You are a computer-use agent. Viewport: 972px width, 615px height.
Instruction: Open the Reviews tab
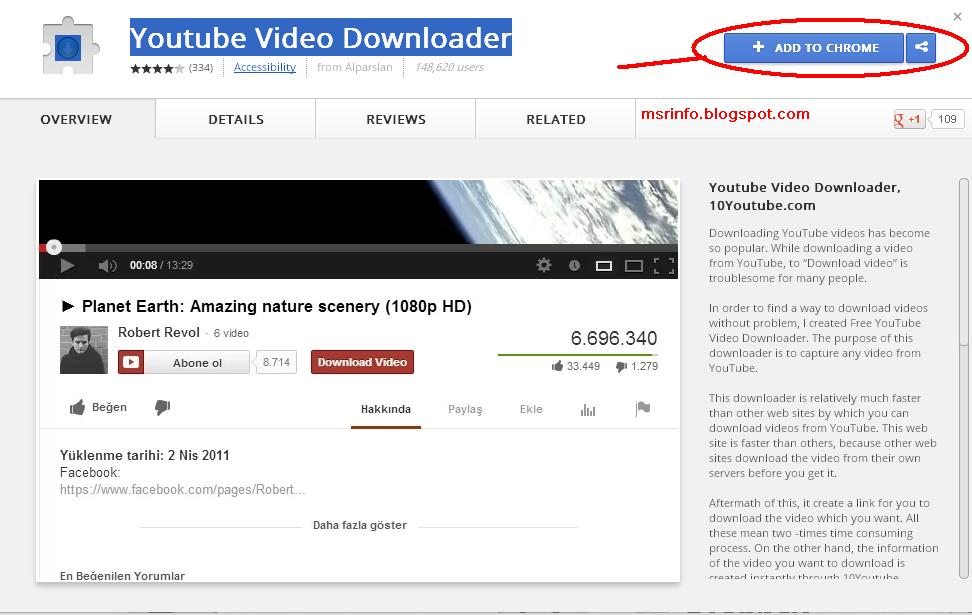point(396,119)
